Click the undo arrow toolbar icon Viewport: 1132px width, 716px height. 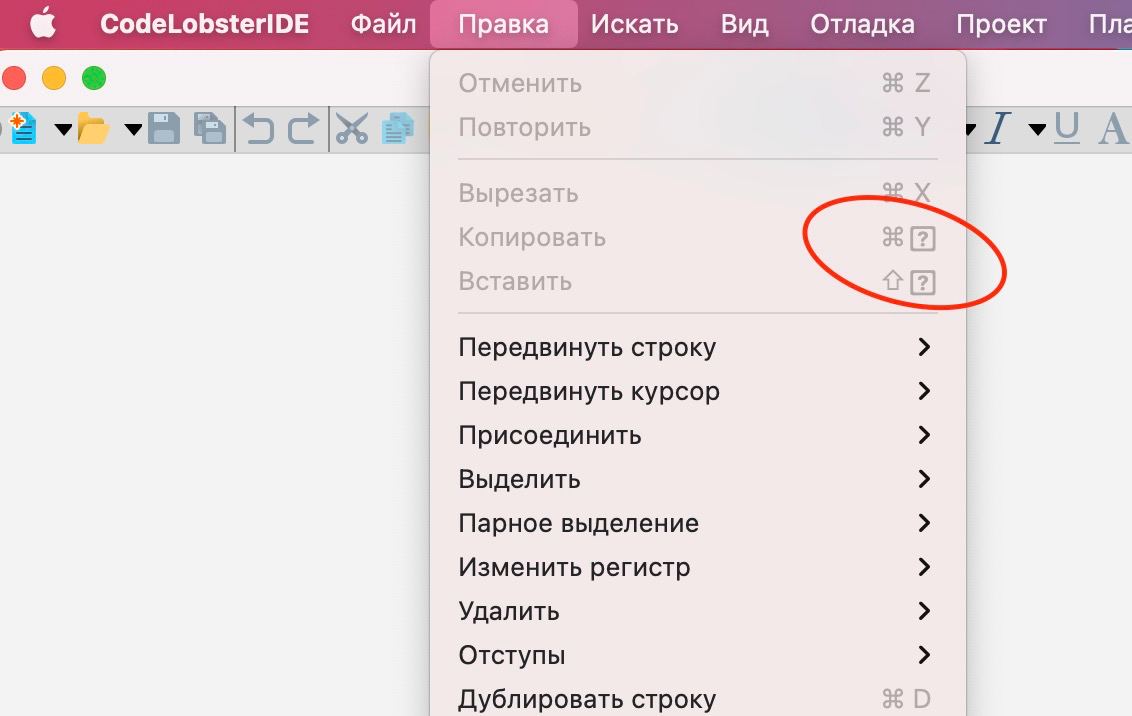[x=258, y=129]
